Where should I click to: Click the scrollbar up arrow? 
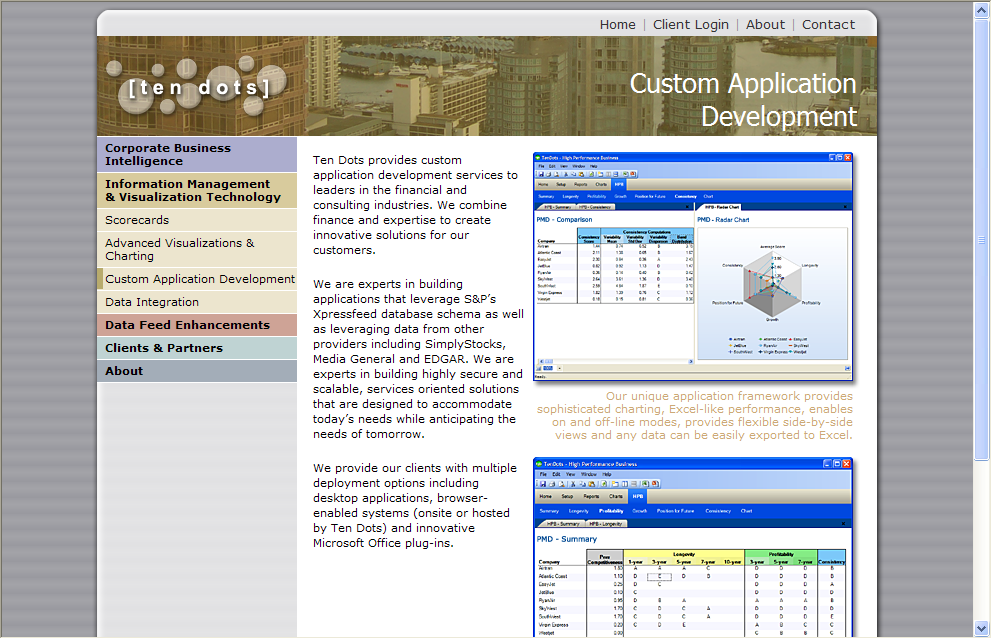coord(982,9)
